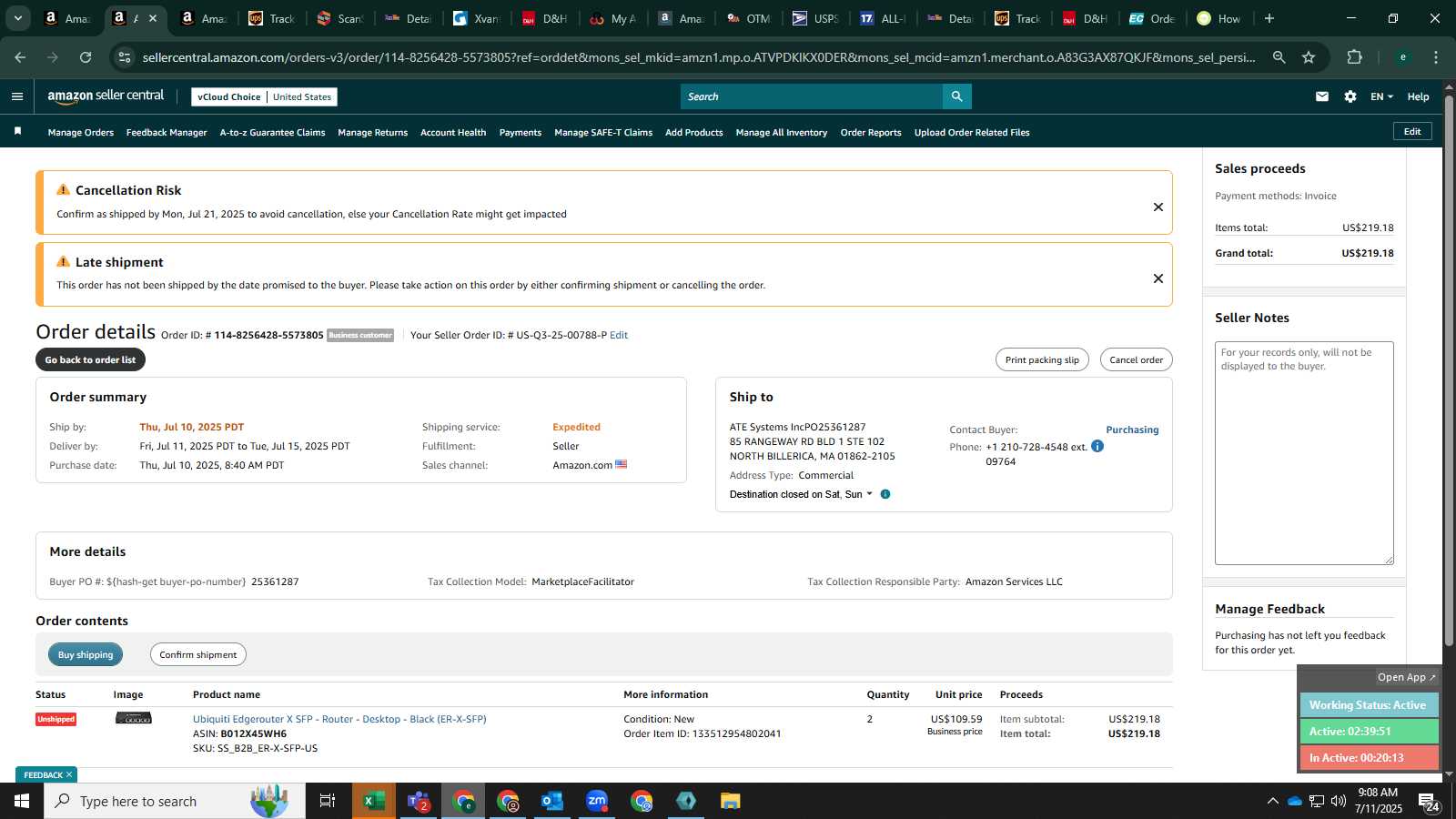Click in the Seller Notes text area
This screenshot has width=1456, height=819.
[x=1304, y=453]
